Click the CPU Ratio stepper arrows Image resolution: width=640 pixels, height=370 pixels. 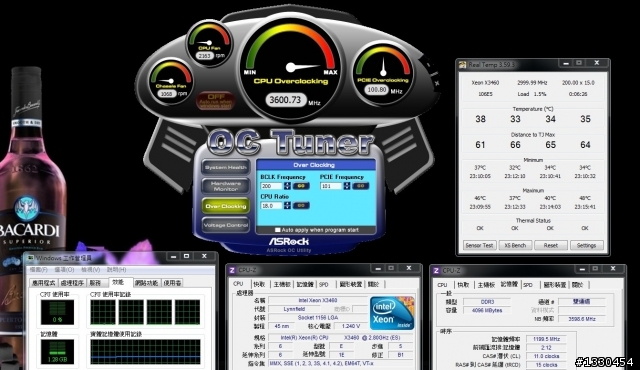click(287, 206)
